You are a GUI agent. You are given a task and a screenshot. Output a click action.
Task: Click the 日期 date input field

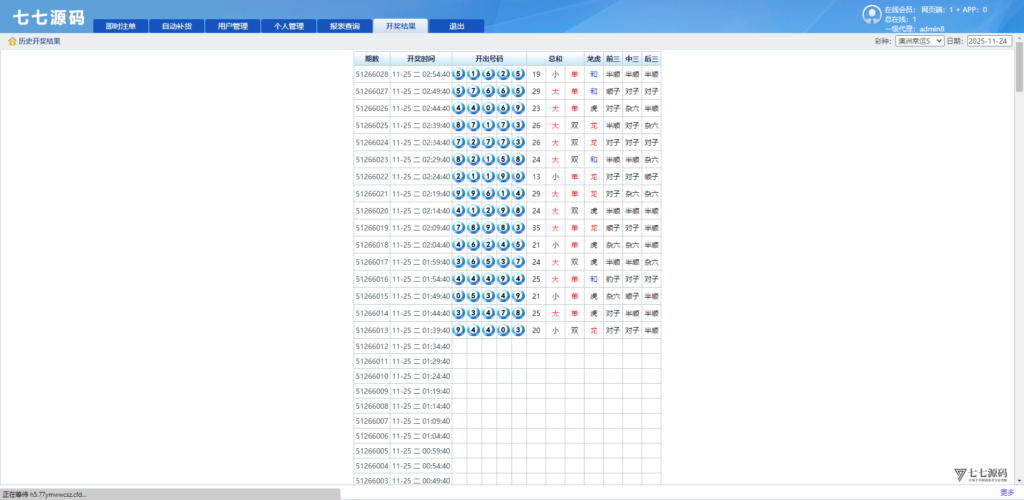pyautogui.click(x=989, y=41)
